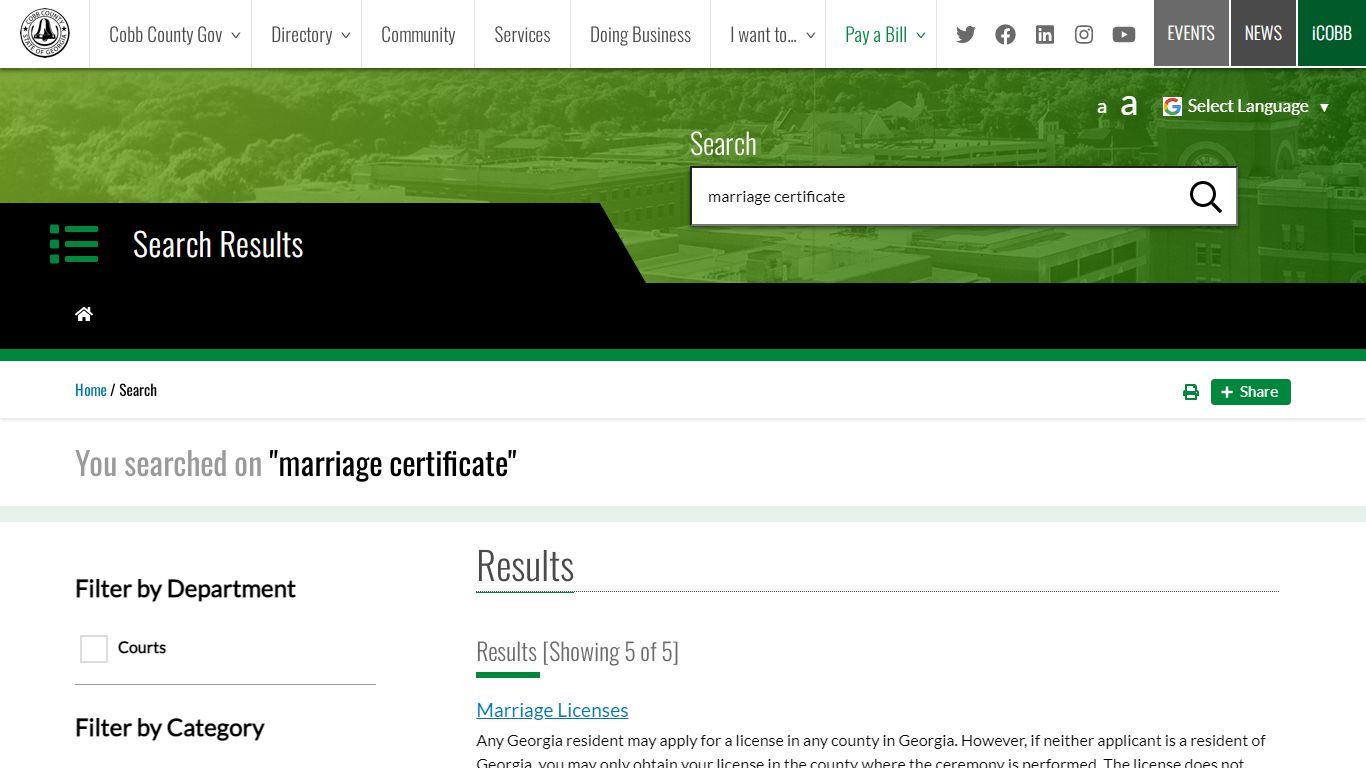Viewport: 1366px width, 768px height.
Task: Click the green Share button
Action: click(1250, 392)
